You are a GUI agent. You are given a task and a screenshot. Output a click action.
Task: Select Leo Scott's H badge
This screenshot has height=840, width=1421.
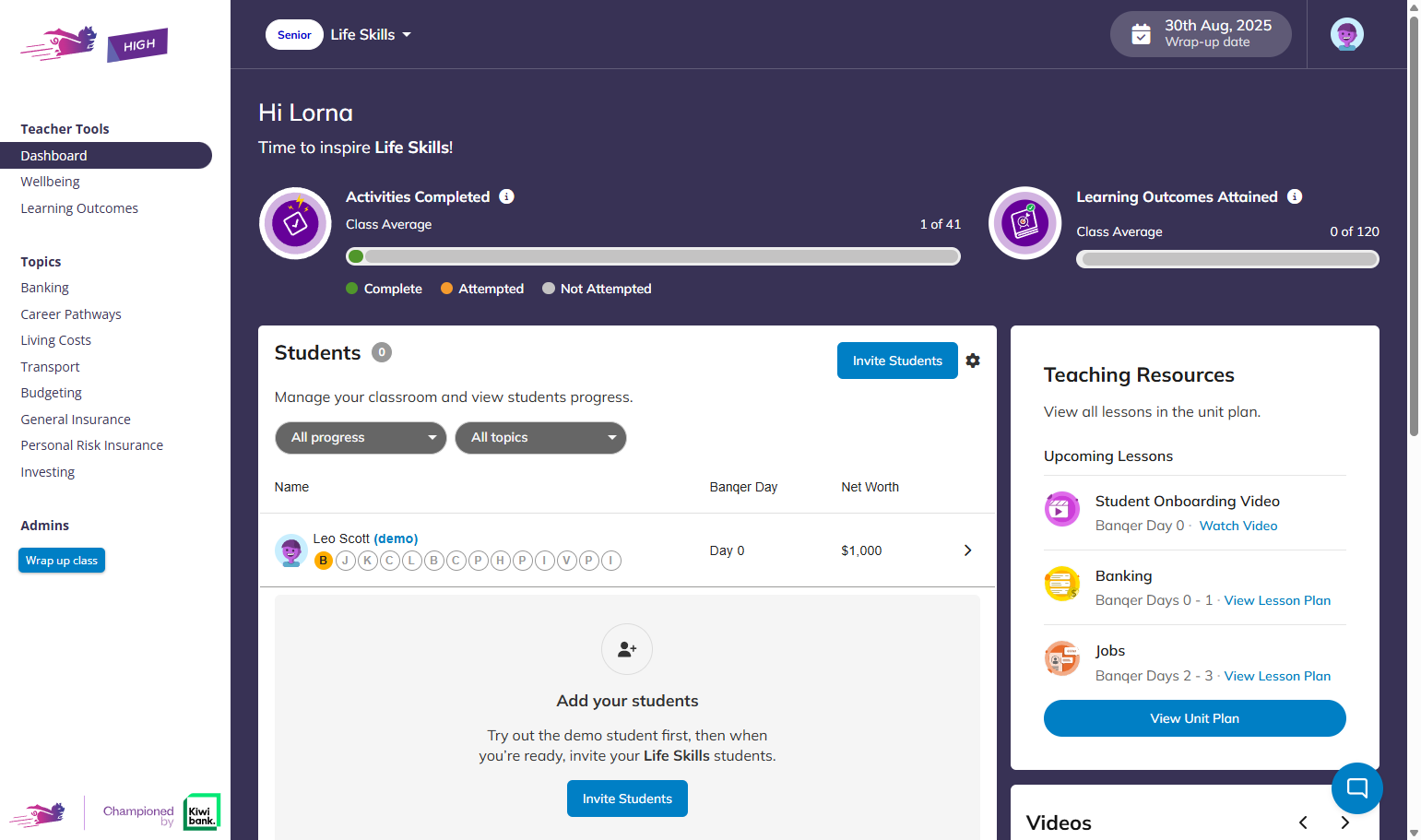click(x=501, y=561)
